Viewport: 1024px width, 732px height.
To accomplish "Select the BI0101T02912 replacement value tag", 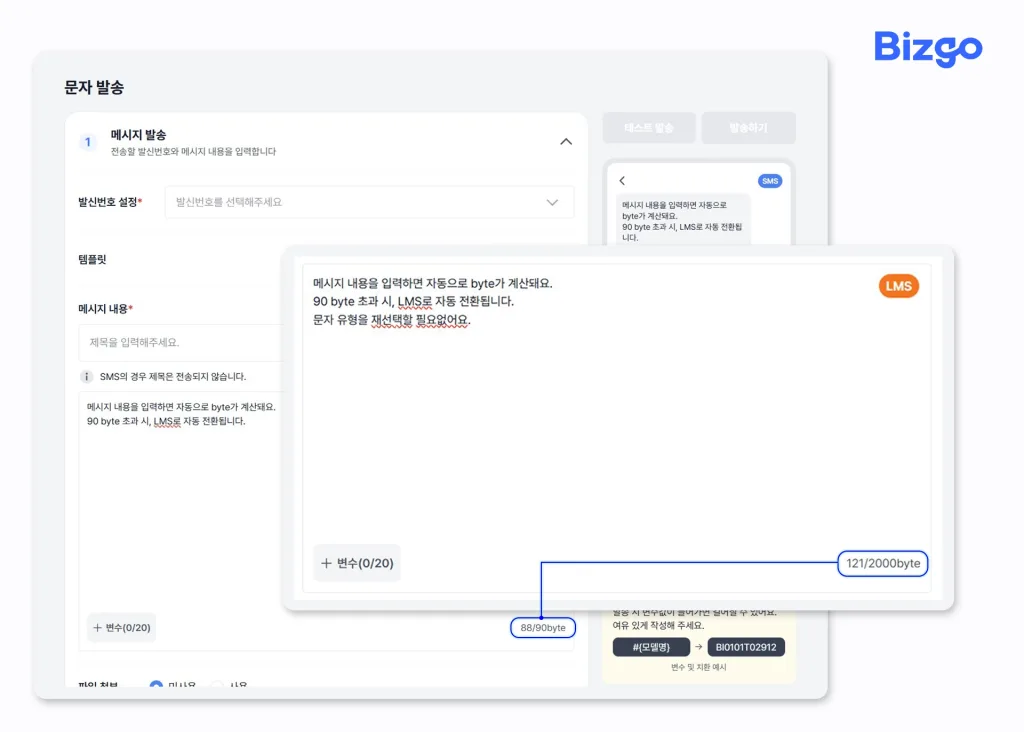I will pyautogui.click(x=744, y=647).
